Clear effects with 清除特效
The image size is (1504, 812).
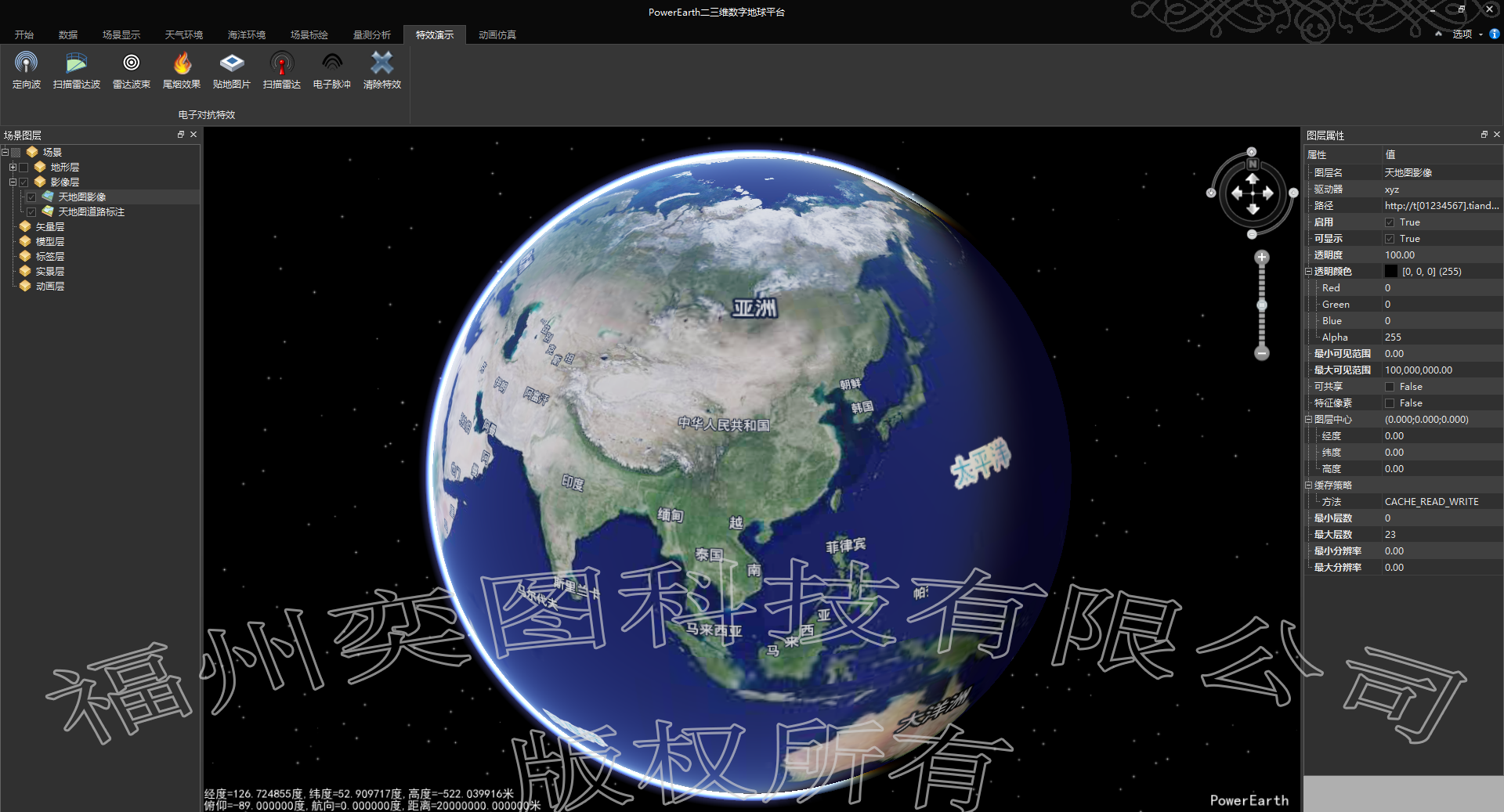(x=381, y=70)
